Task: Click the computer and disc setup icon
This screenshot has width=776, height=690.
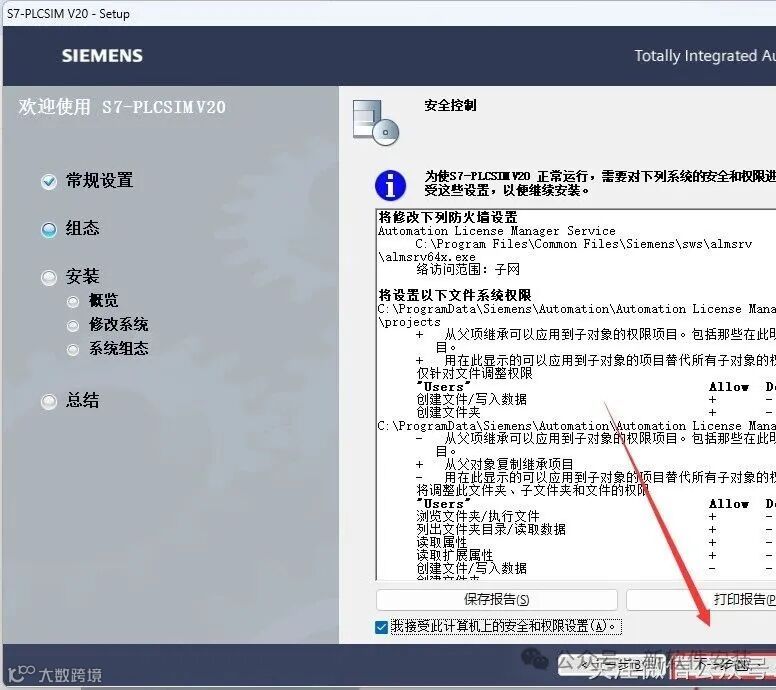Action: pos(376,122)
